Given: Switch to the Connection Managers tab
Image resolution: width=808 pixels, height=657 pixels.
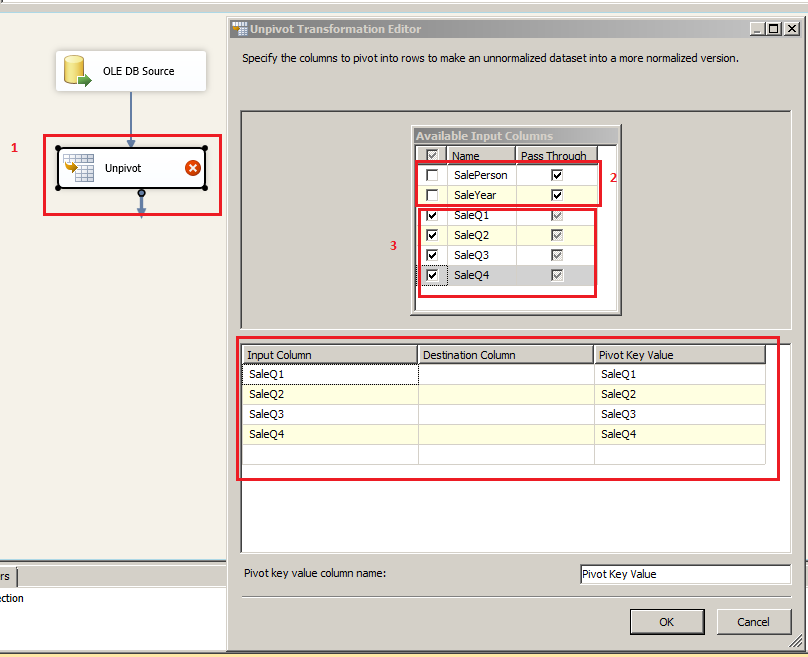Looking at the screenshot, I should (7, 577).
